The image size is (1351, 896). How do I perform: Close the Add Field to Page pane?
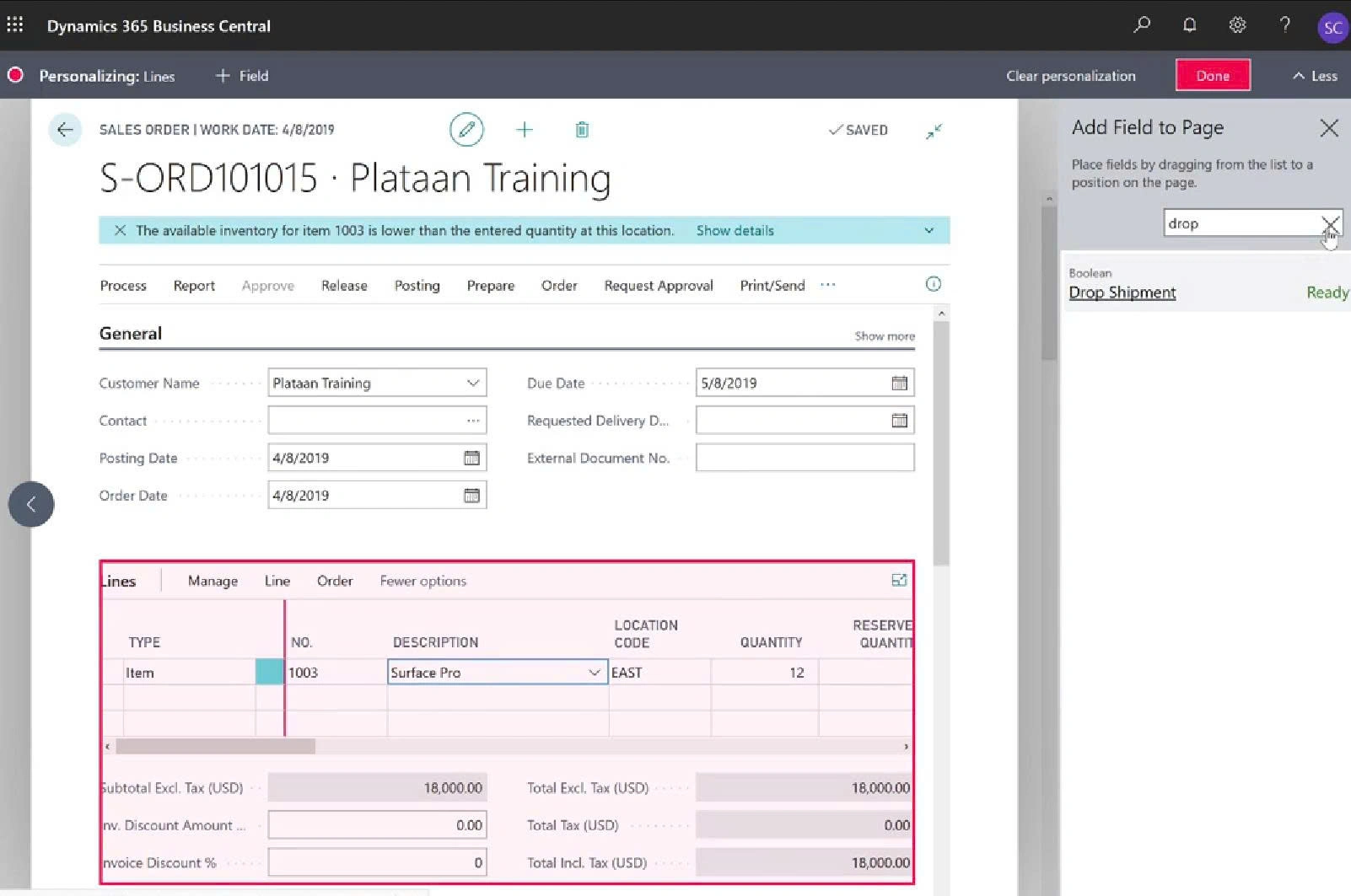tap(1329, 128)
